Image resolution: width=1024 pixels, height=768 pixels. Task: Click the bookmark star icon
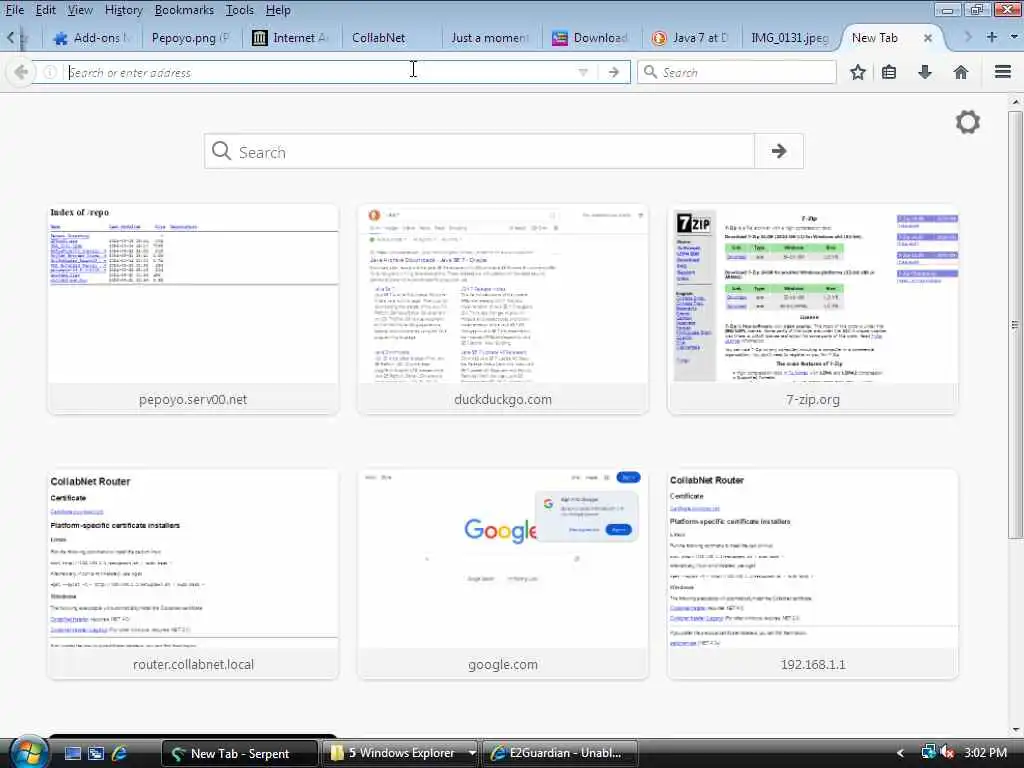click(x=857, y=72)
